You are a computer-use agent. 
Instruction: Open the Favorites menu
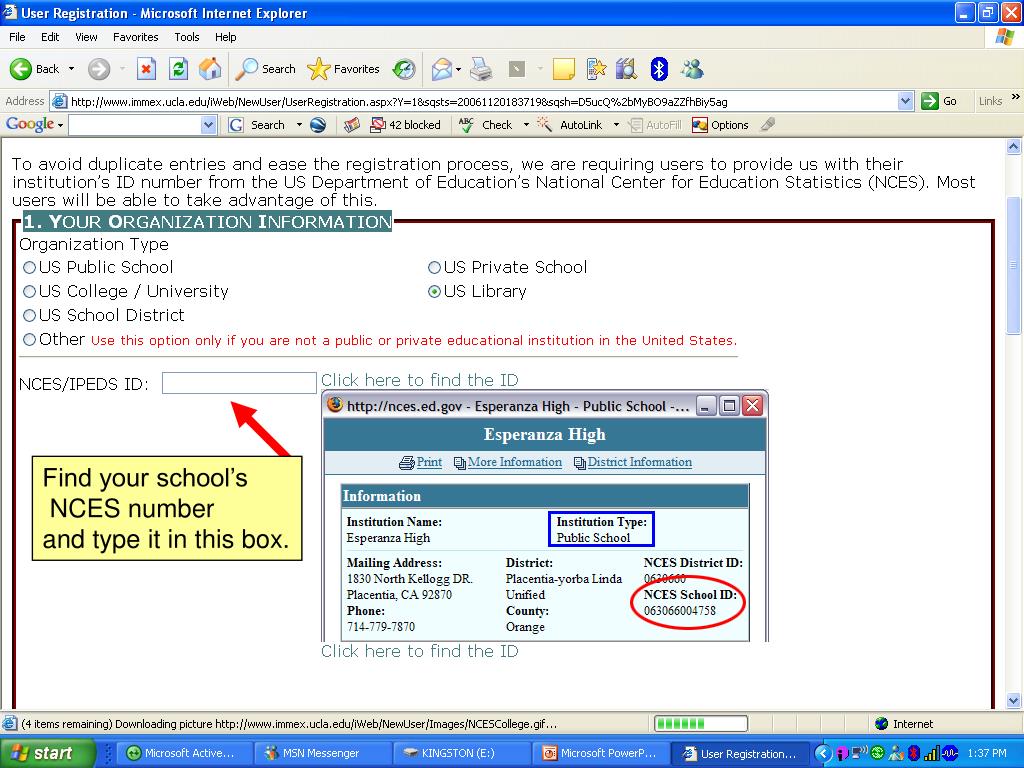click(x=136, y=37)
